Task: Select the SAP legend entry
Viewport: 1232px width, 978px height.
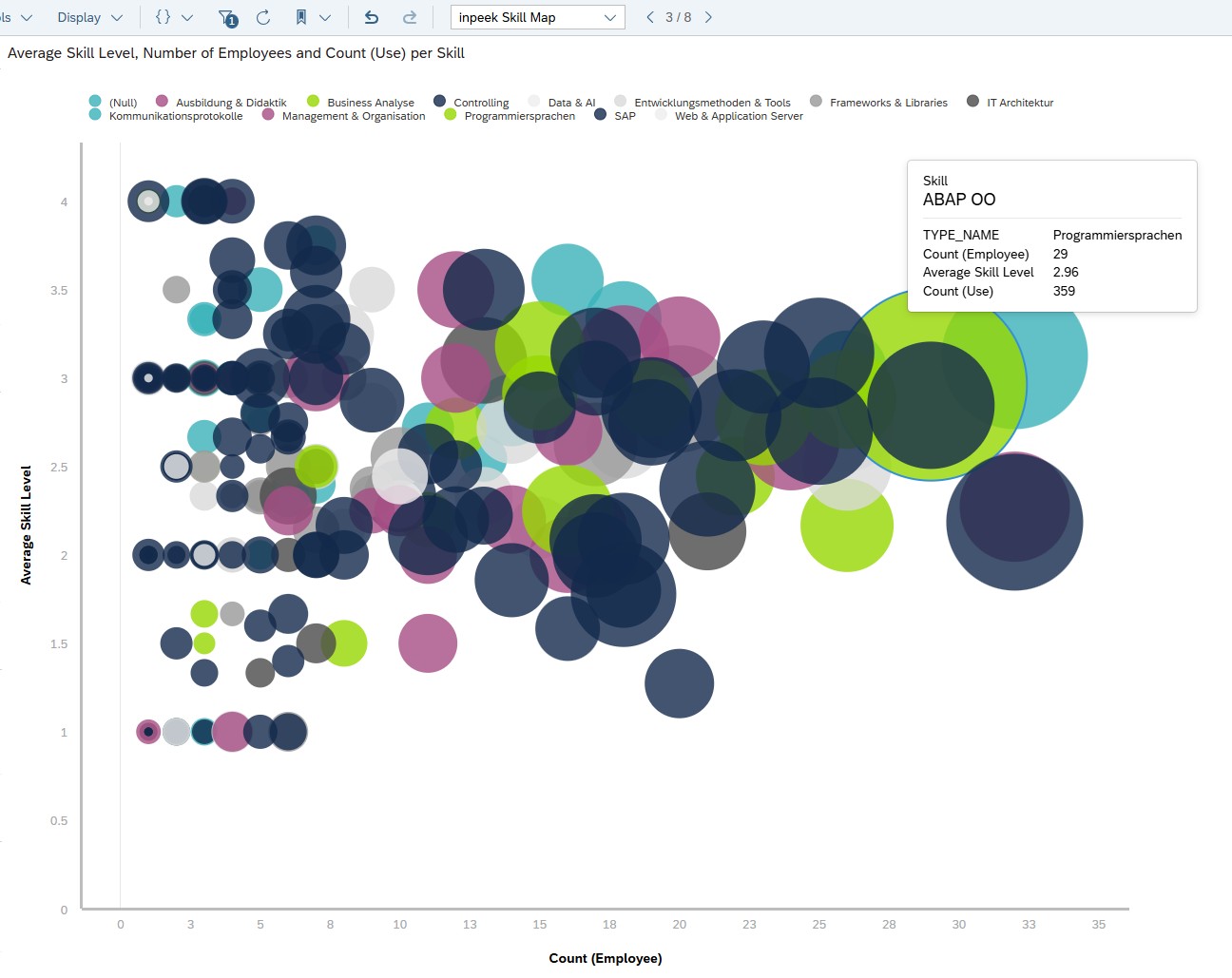Action: coord(615,115)
